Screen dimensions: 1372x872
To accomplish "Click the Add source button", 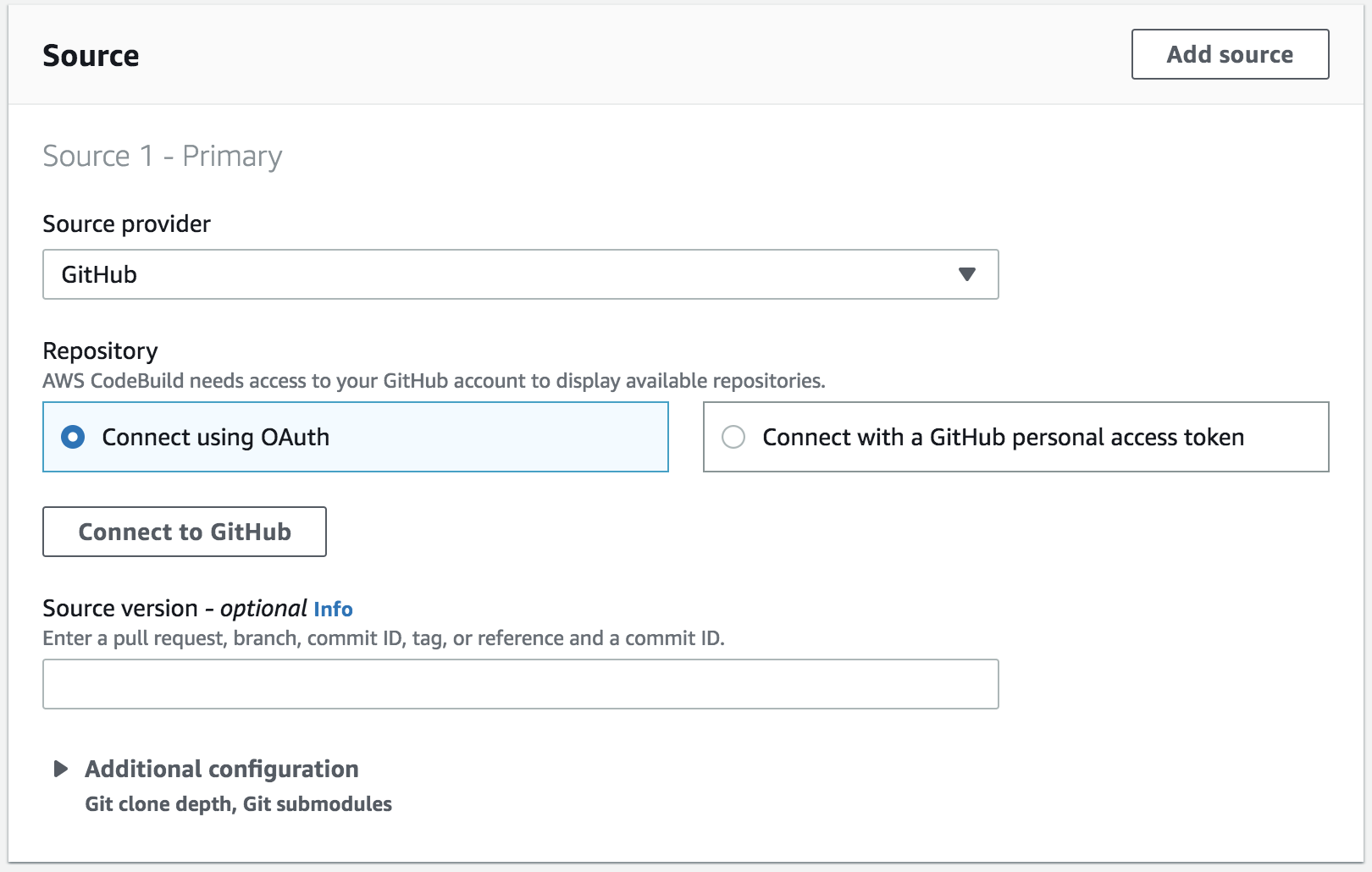I will coord(1230,54).
